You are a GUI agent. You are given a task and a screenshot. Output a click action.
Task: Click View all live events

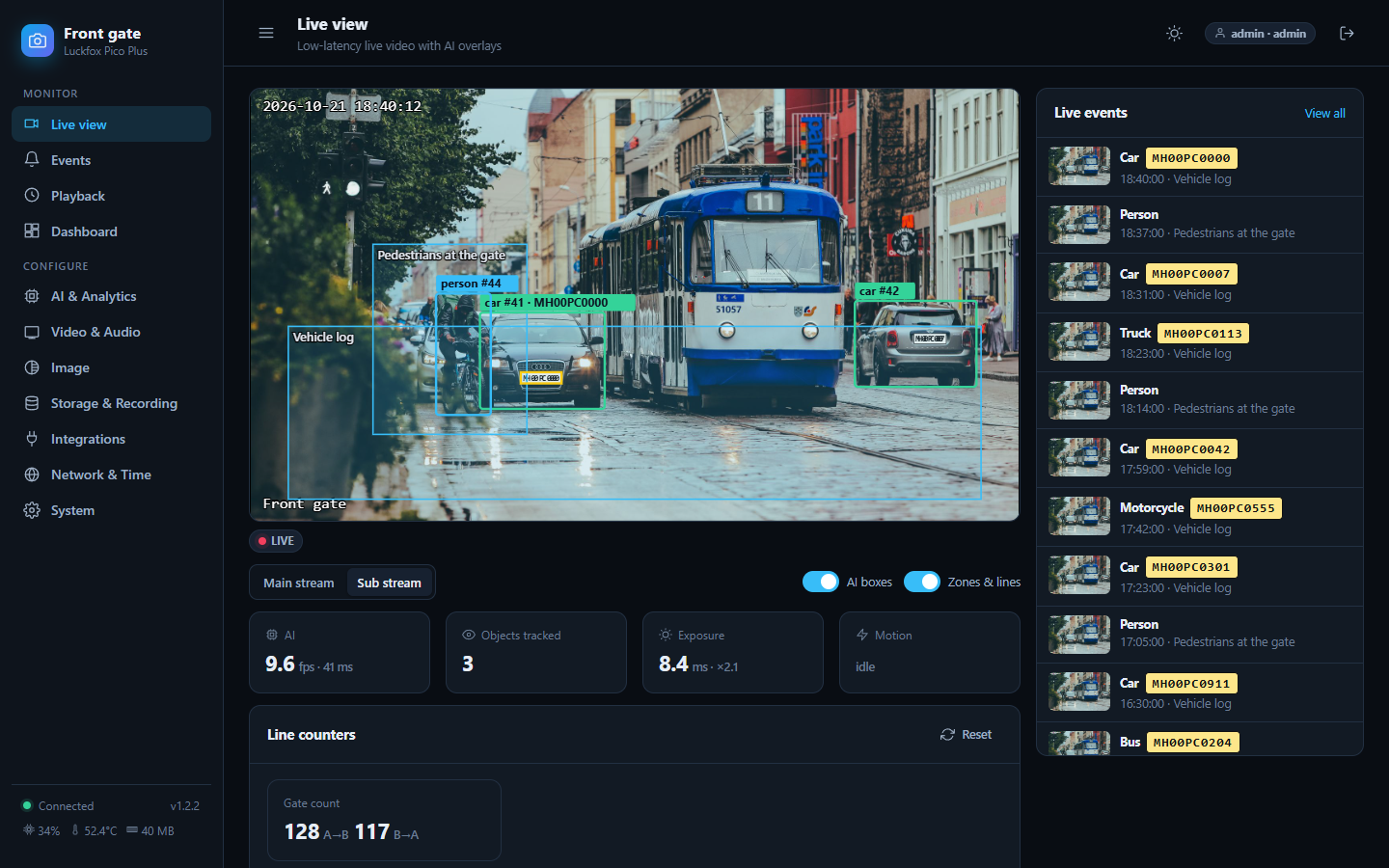(x=1324, y=113)
